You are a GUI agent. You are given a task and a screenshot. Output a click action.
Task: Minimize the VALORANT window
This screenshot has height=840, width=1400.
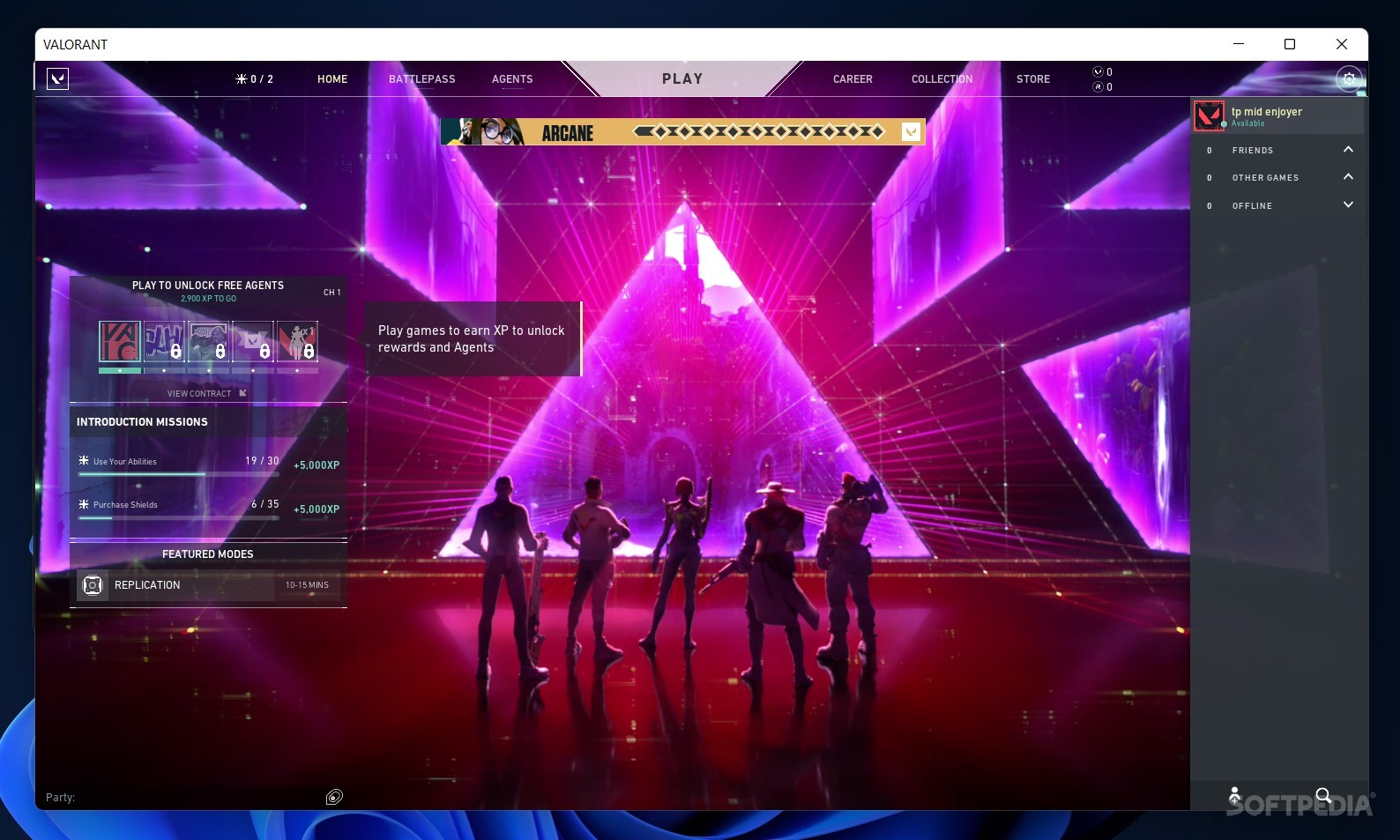[x=1238, y=44]
